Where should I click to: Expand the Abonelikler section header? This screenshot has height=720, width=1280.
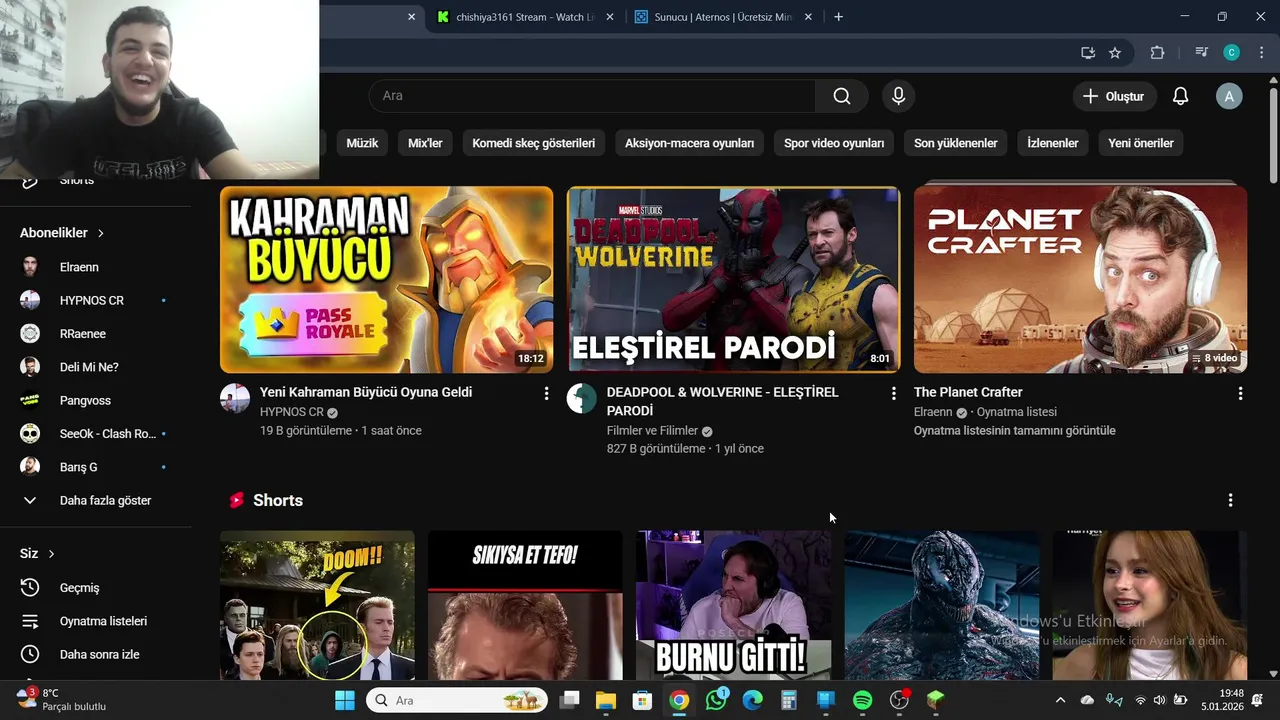click(62, 233)
